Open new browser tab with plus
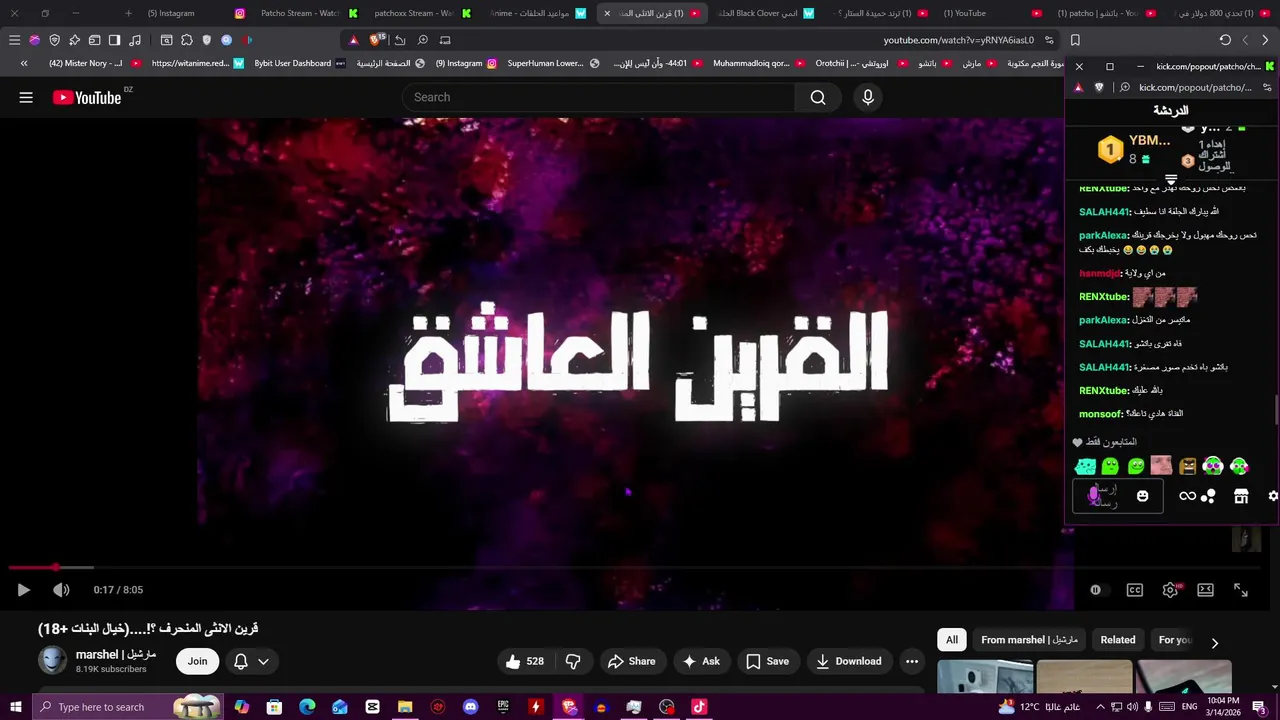Image resolution: width=1280 pixels, height=720 pixels. 128,13
